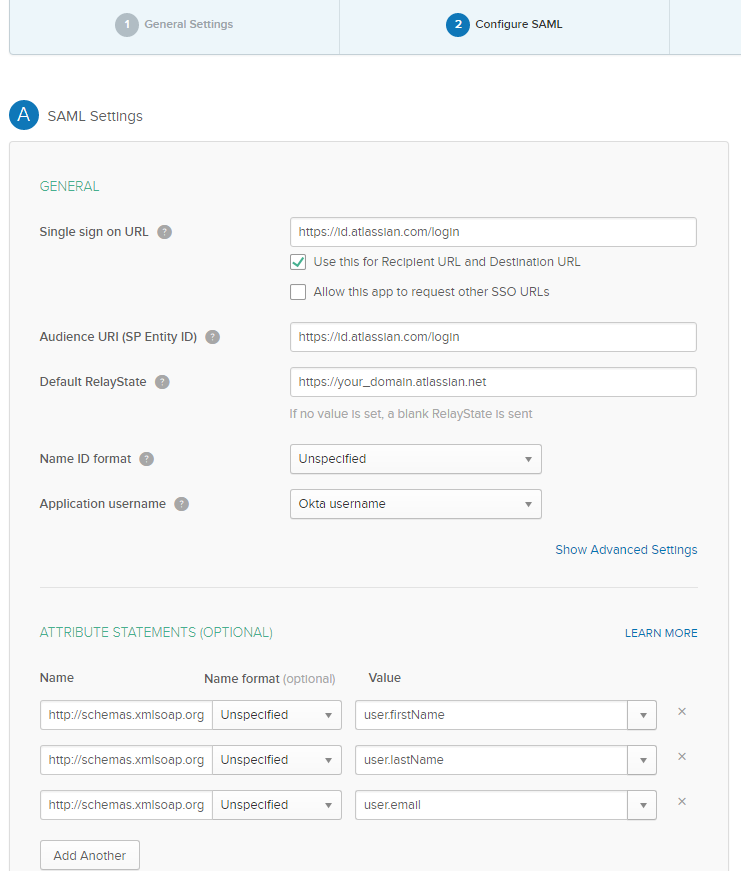Viewport: 741px width, 871px height.
Task: Click help icon beside Application username
Action: tap(181, 504)
